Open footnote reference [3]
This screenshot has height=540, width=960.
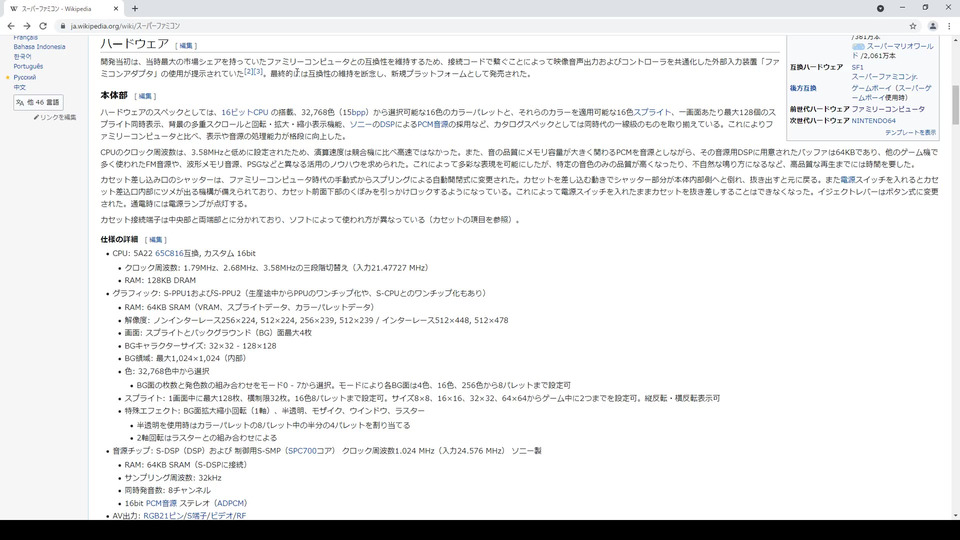click(258, 72)
